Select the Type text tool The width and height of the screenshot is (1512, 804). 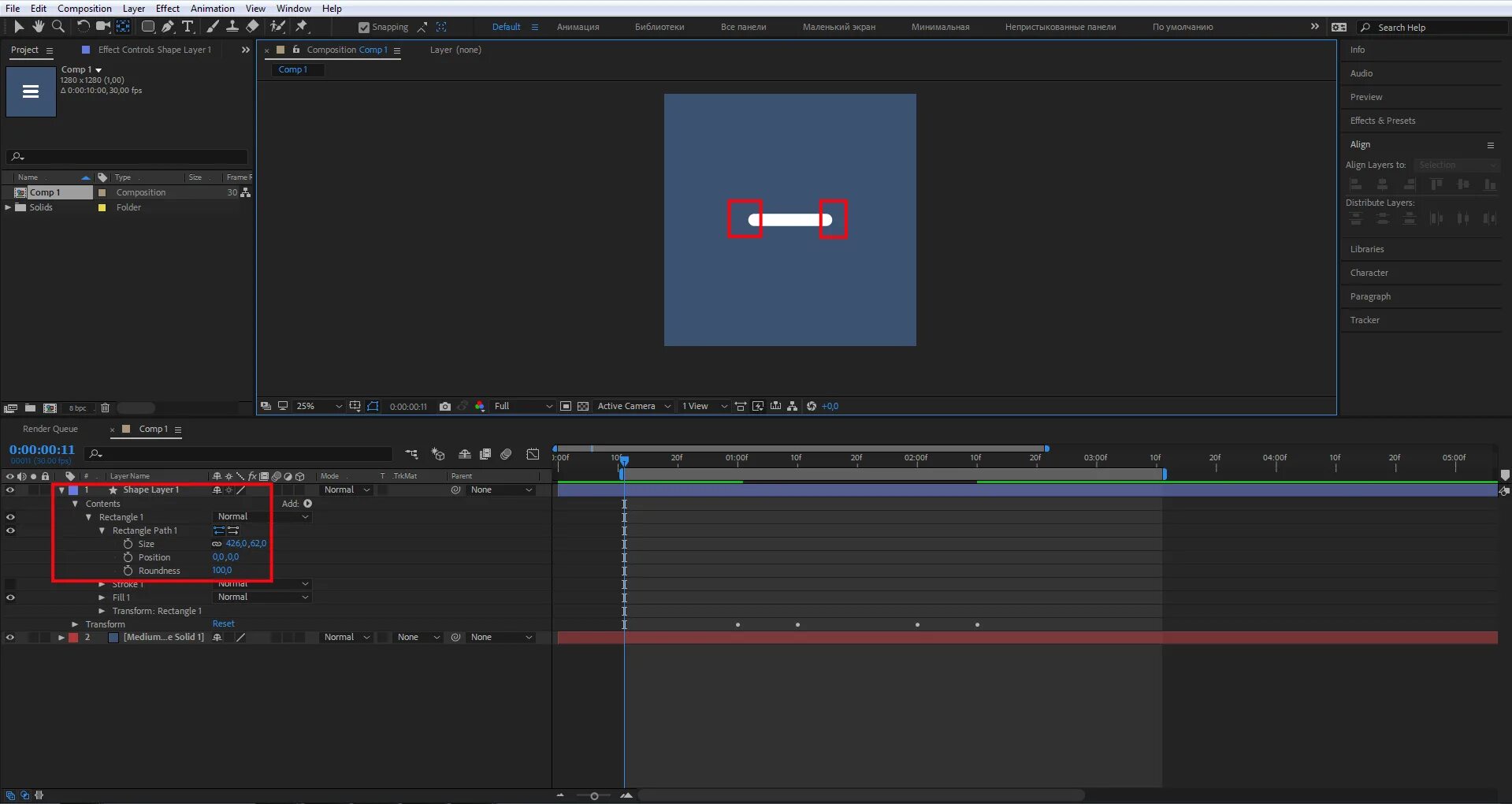pos(188,27)
